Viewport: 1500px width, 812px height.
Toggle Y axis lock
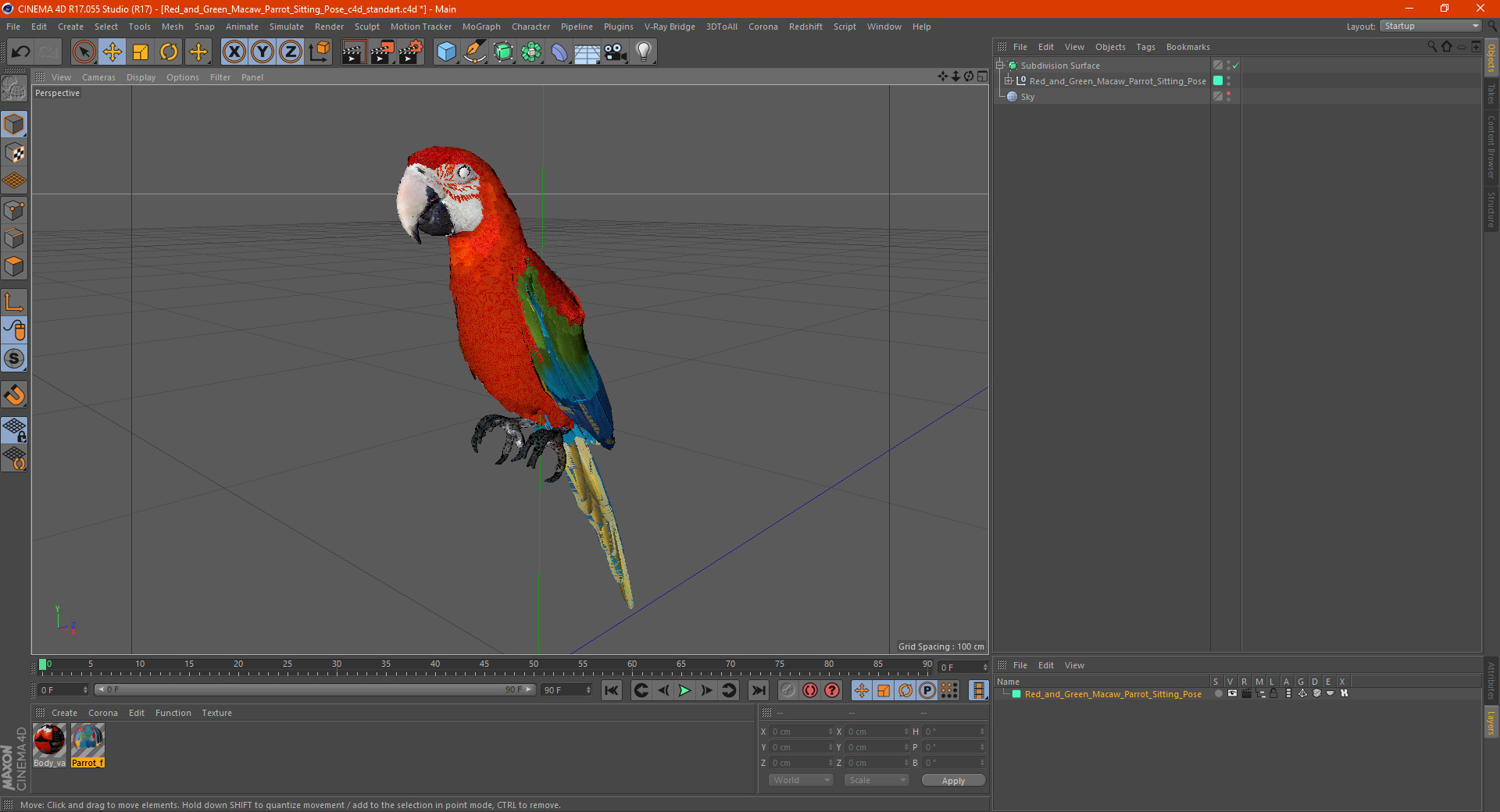point(262,52)
